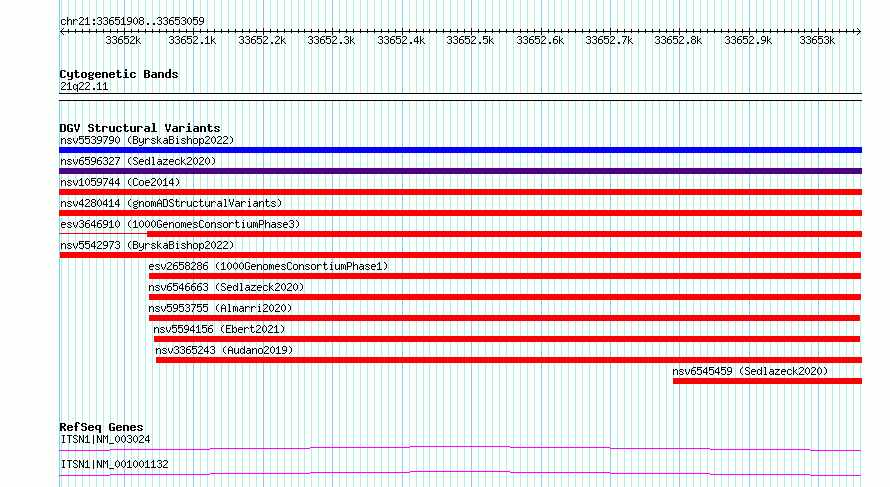The image size is (890, 487).
Task: Click the 33652.2k ruler tick label
Action: (262, 40)
